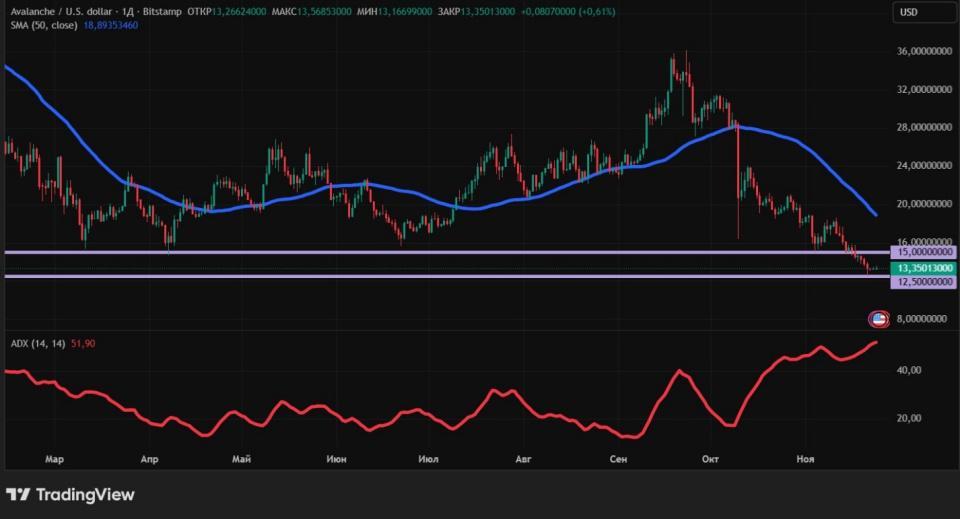Viewport: 960px width, 519px height.
Task: Click the TradingView wordmark text
Action: click(85, 495)
